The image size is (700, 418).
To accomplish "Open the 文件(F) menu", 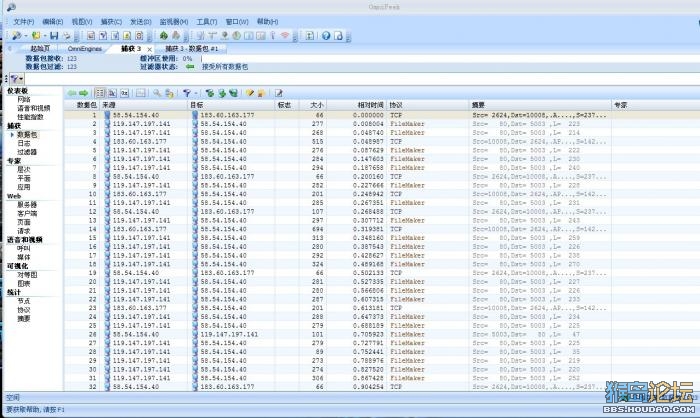I will (x=23, y=21).
